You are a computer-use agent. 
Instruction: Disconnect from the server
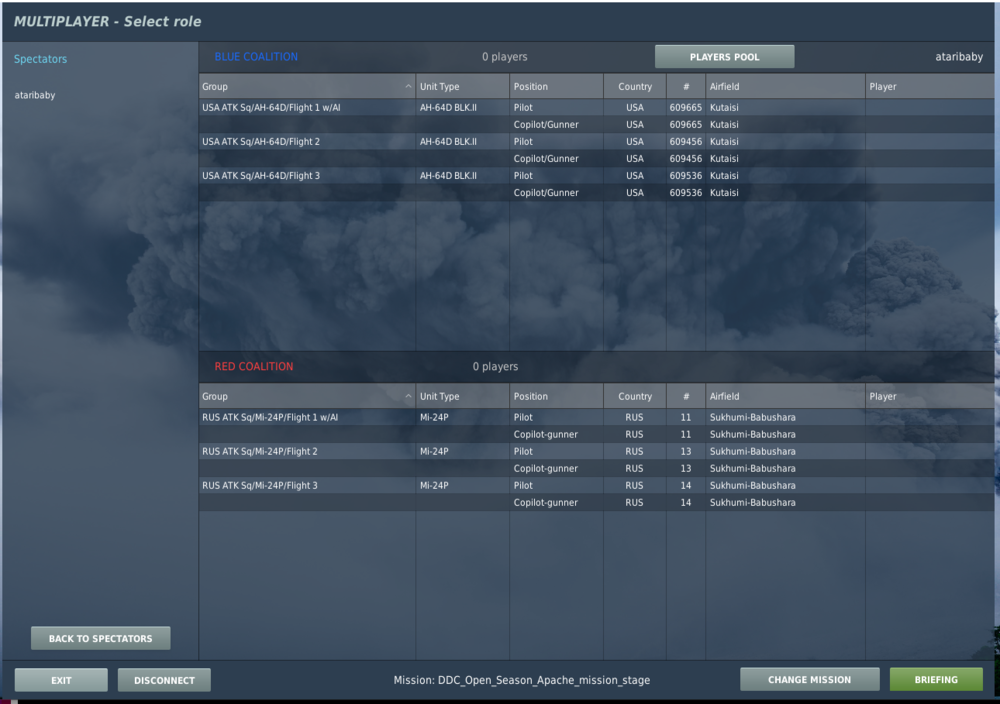(x=164, y=680)
